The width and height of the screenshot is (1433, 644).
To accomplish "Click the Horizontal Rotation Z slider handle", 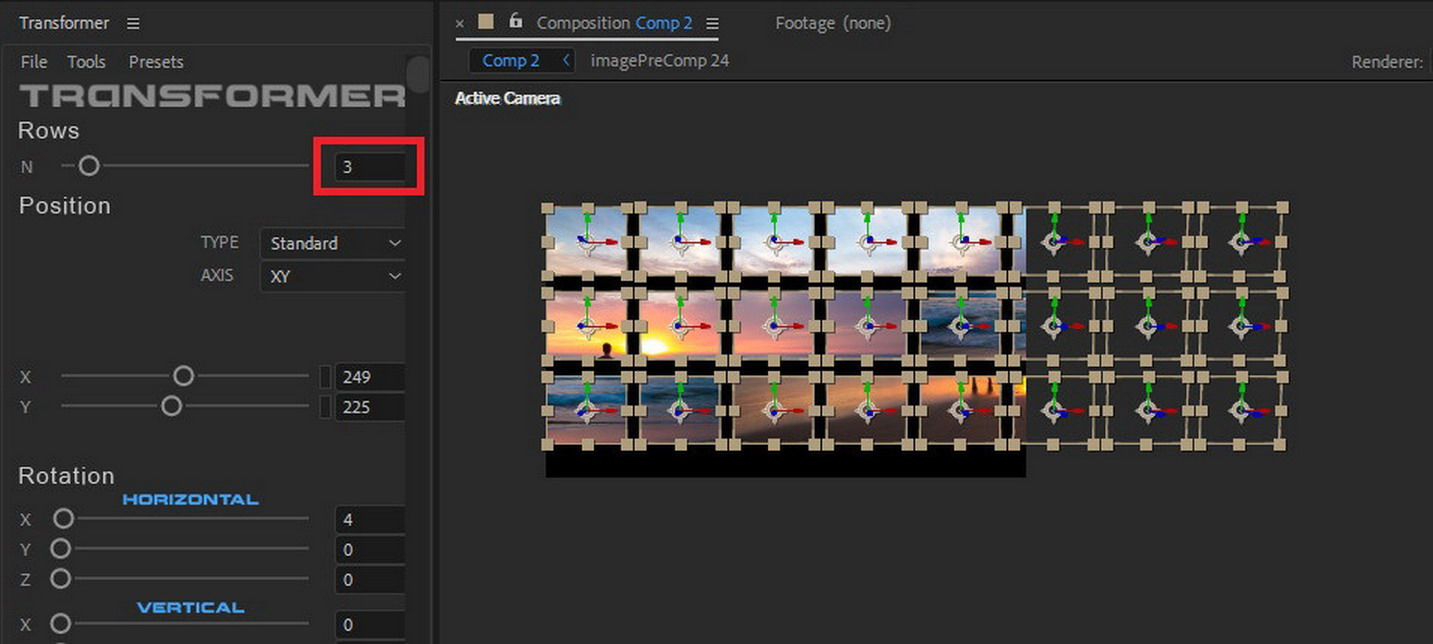I will coord(60,578).
